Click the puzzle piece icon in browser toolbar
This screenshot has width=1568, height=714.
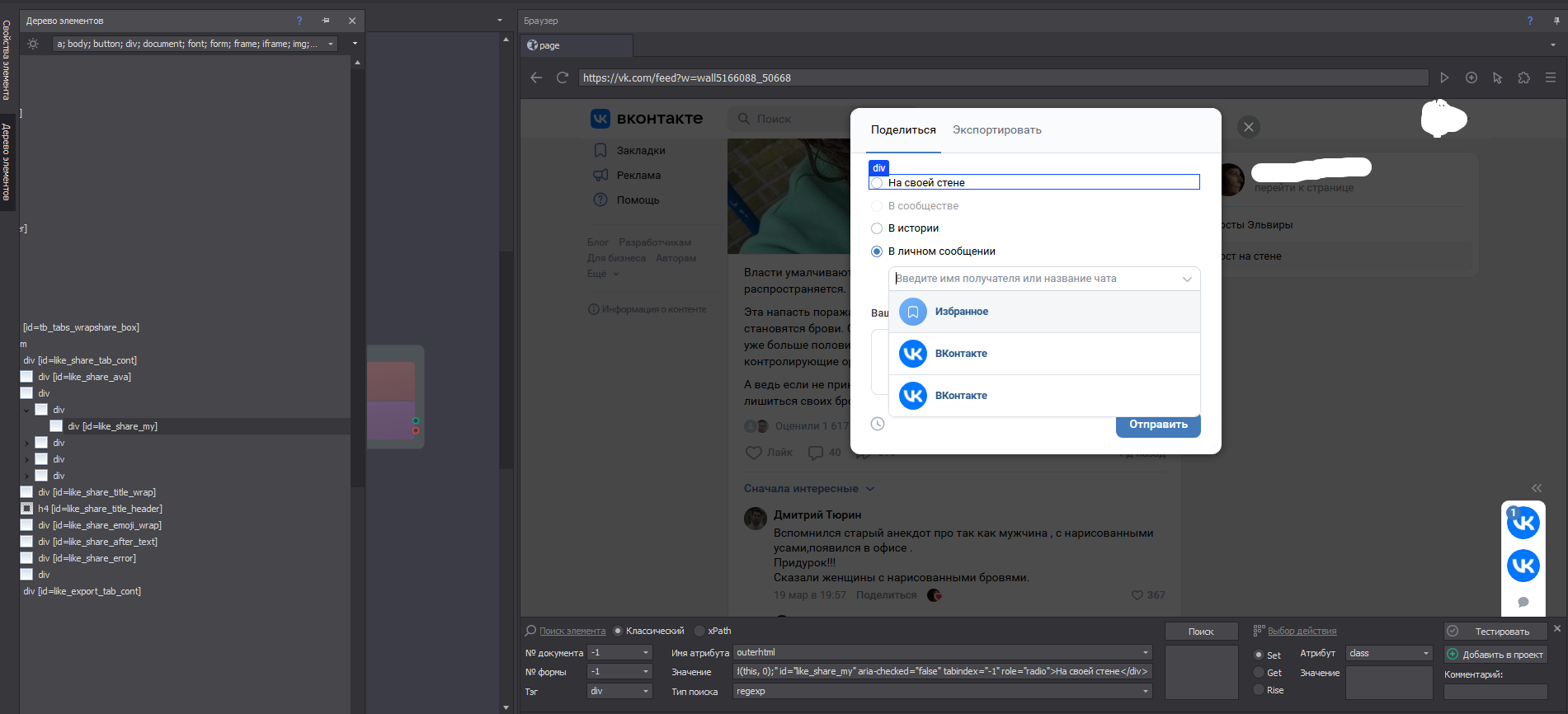1523,78
